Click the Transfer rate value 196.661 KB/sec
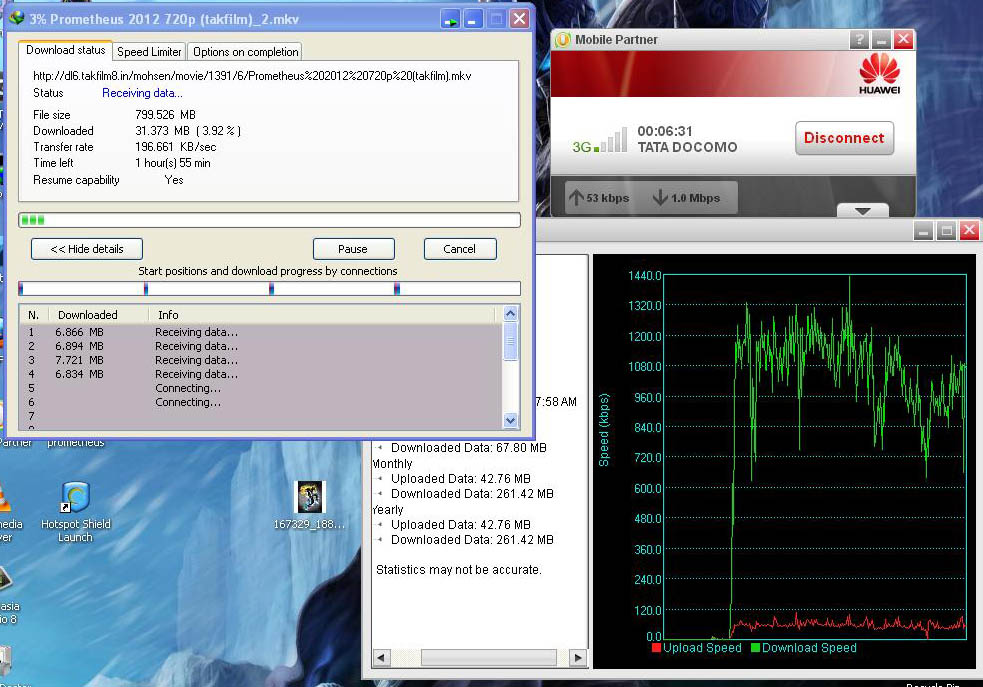 click(176, 147)
